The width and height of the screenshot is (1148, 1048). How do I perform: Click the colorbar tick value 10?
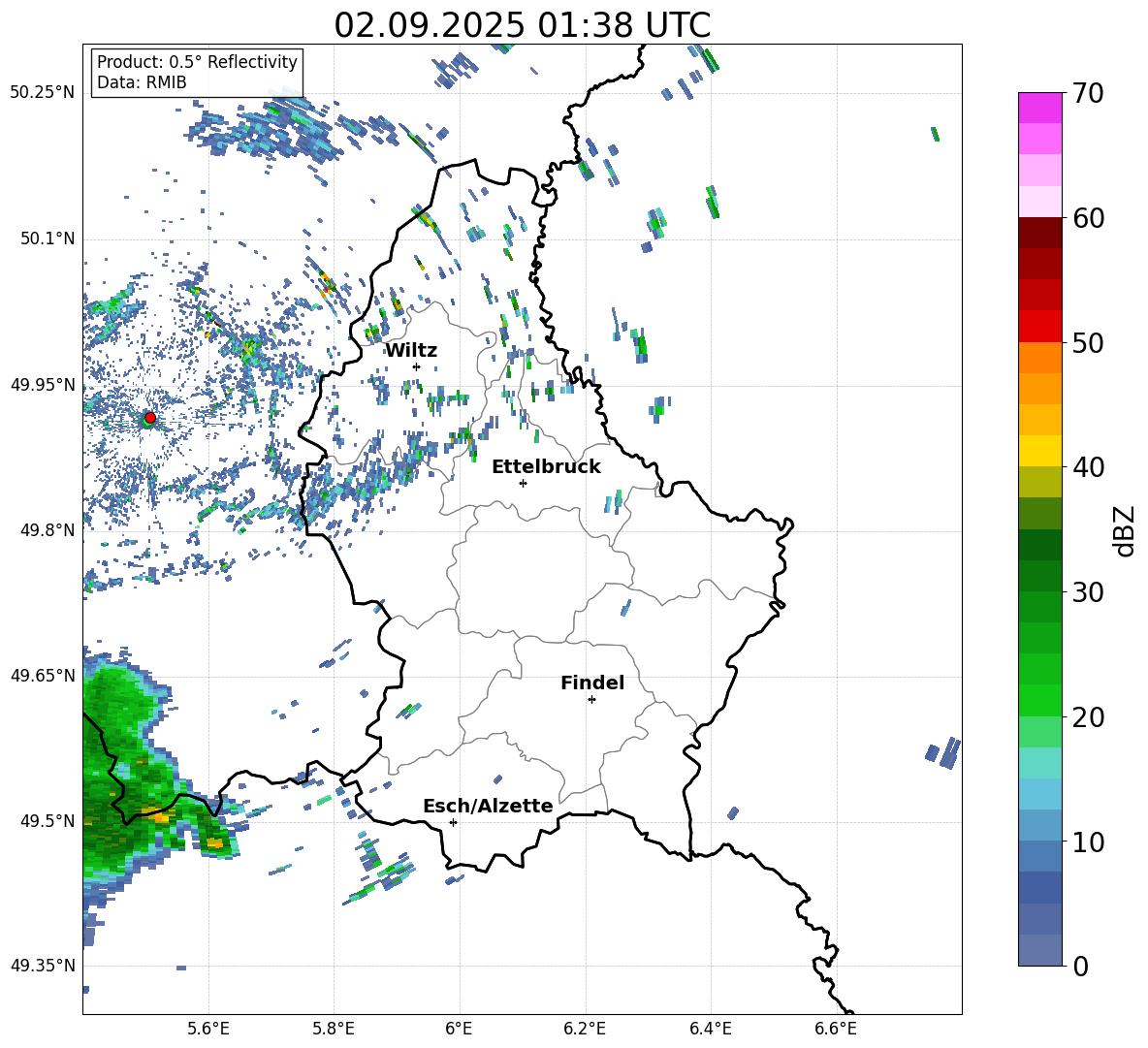[x=1088, y=842]
